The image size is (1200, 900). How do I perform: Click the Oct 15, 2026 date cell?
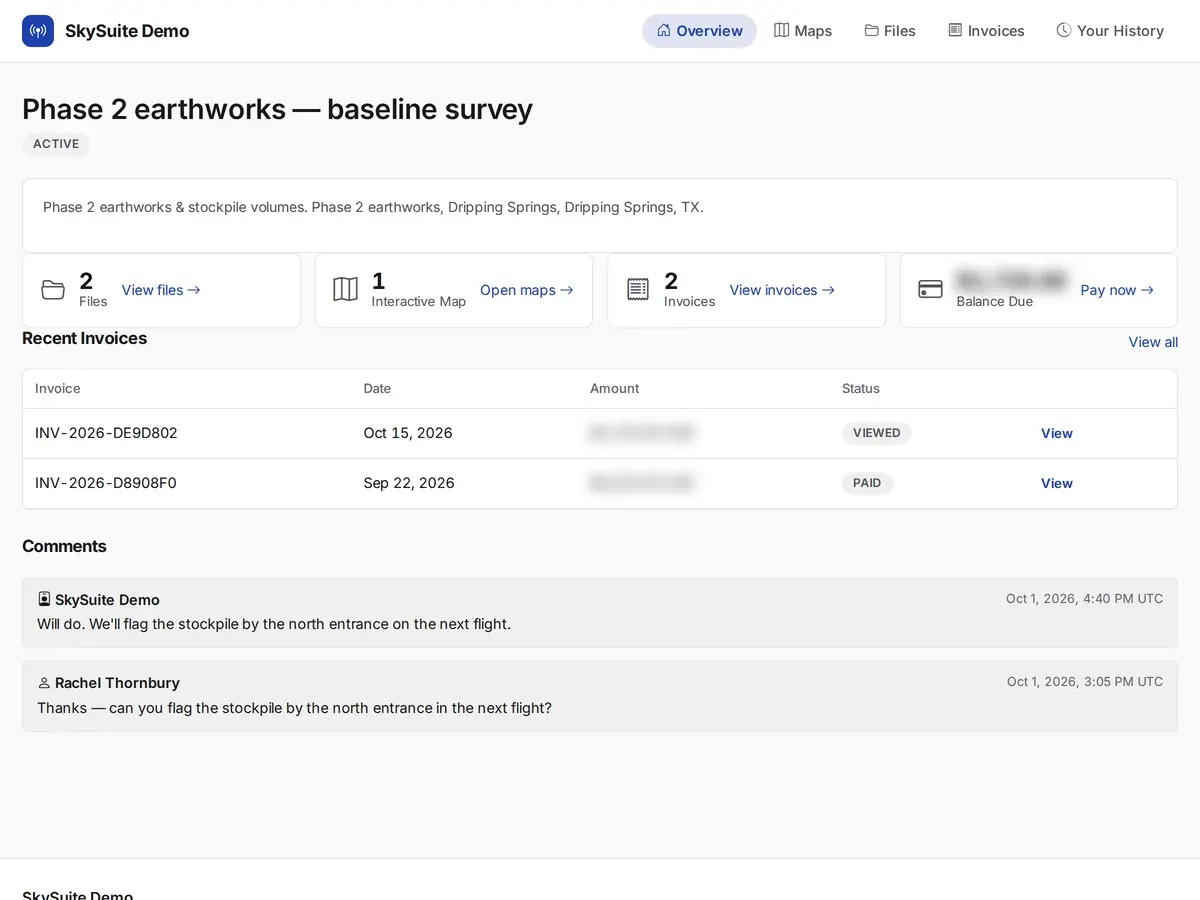point(408,433)
